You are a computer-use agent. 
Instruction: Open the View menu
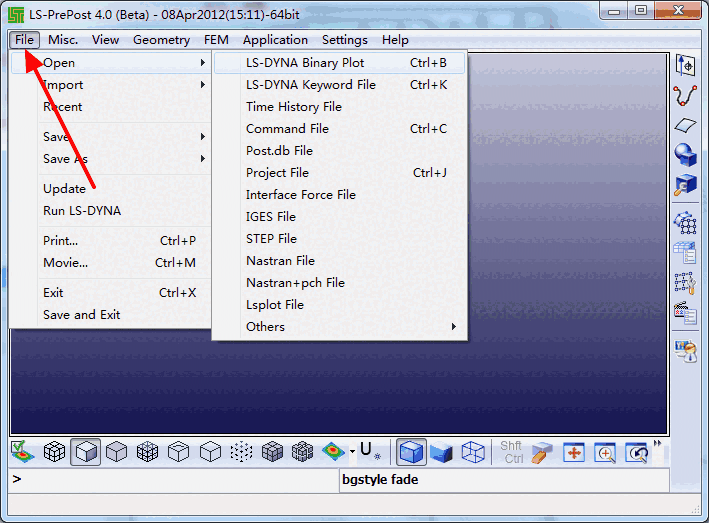point(105,40)
